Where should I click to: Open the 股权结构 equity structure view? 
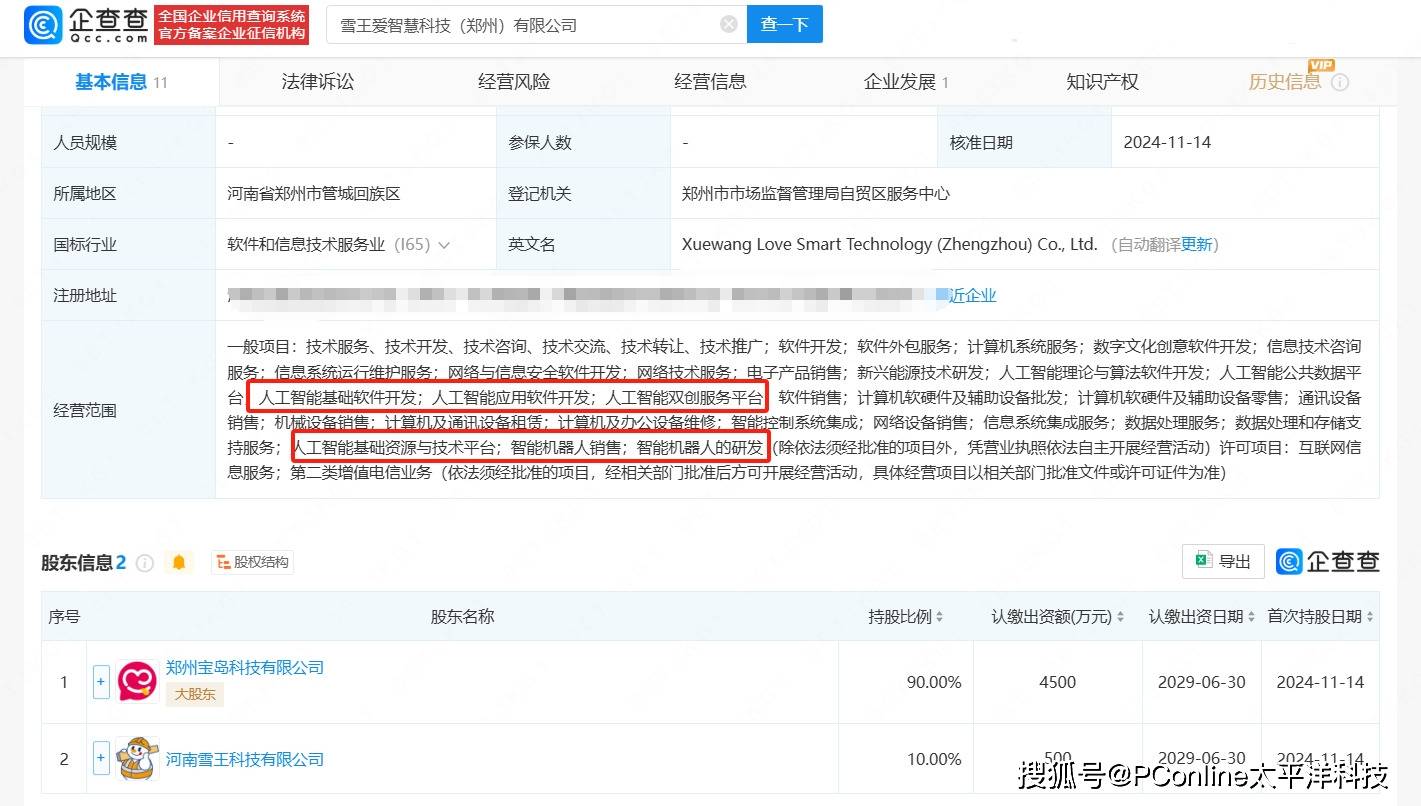coord(252,563)
